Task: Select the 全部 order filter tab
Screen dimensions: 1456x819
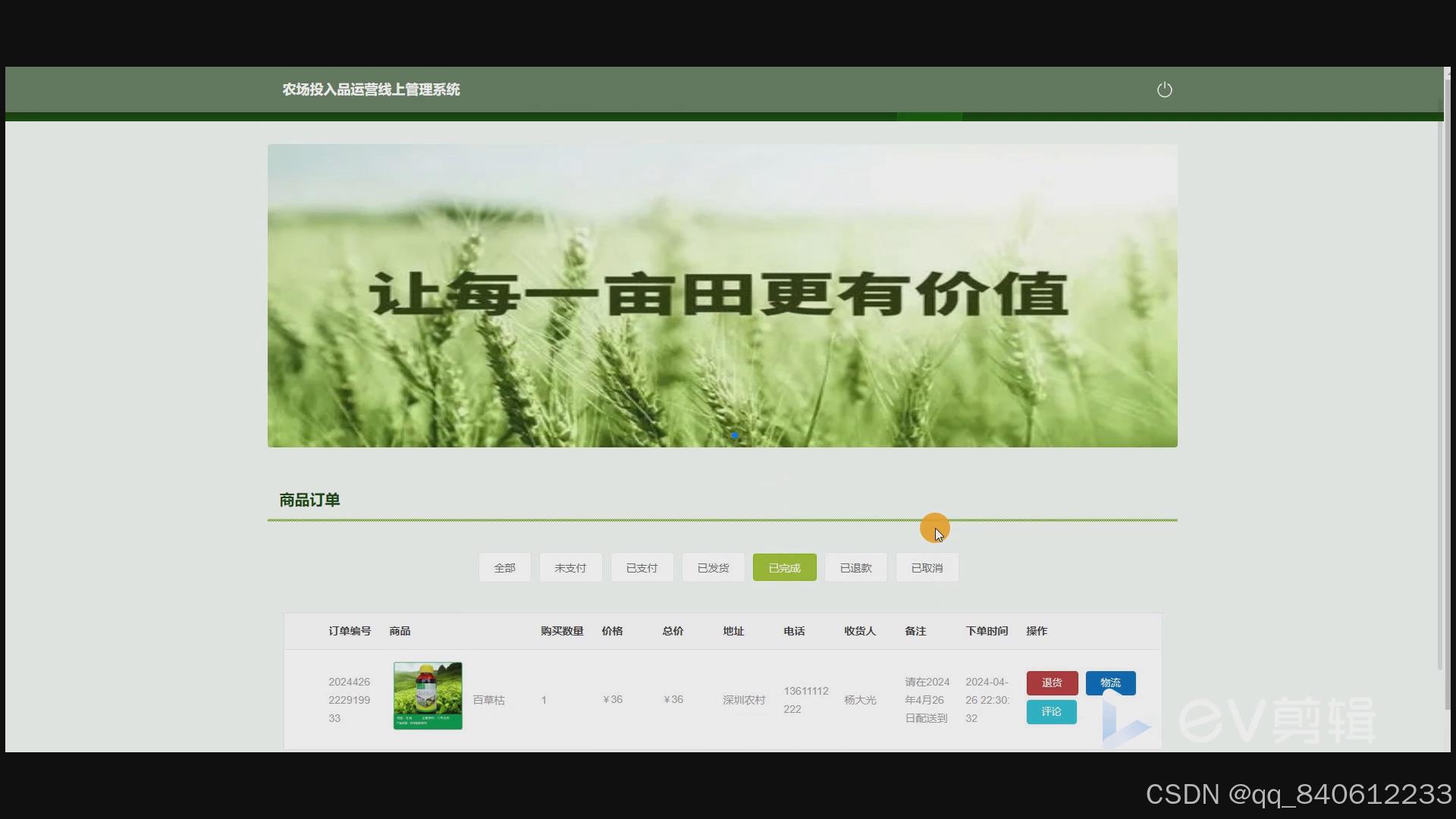Action: [x=504, y=568]
